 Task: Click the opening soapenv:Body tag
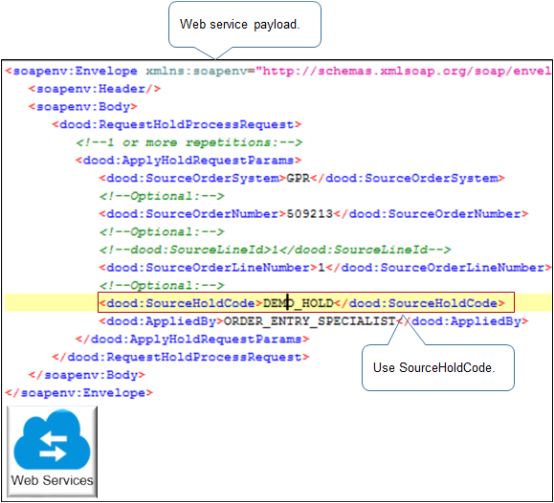coord(83,107)
